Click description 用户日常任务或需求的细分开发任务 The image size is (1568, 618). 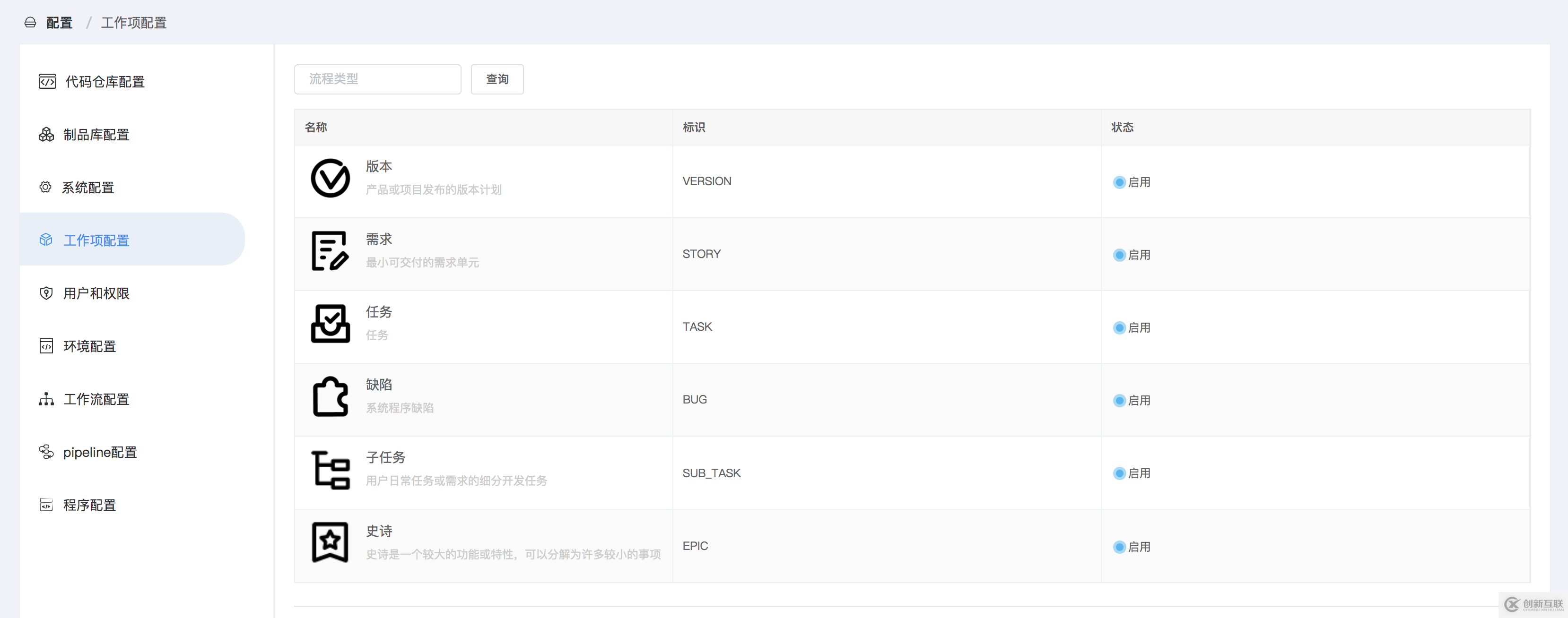pyautogui.click(x=456, y=481)
